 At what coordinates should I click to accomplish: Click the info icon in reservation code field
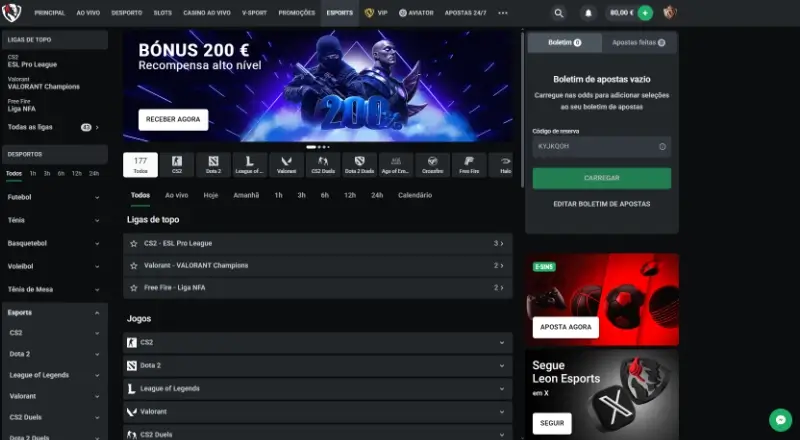[662, 146]
